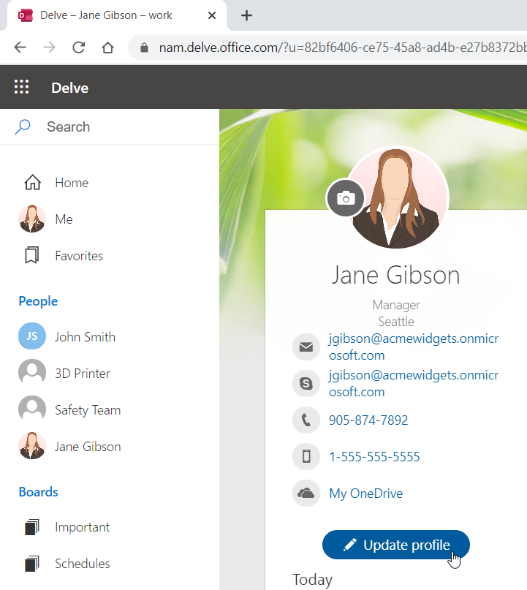Open John Smith's profile
The height and width of the screenshot is (590, 527).
coord(85,337)
